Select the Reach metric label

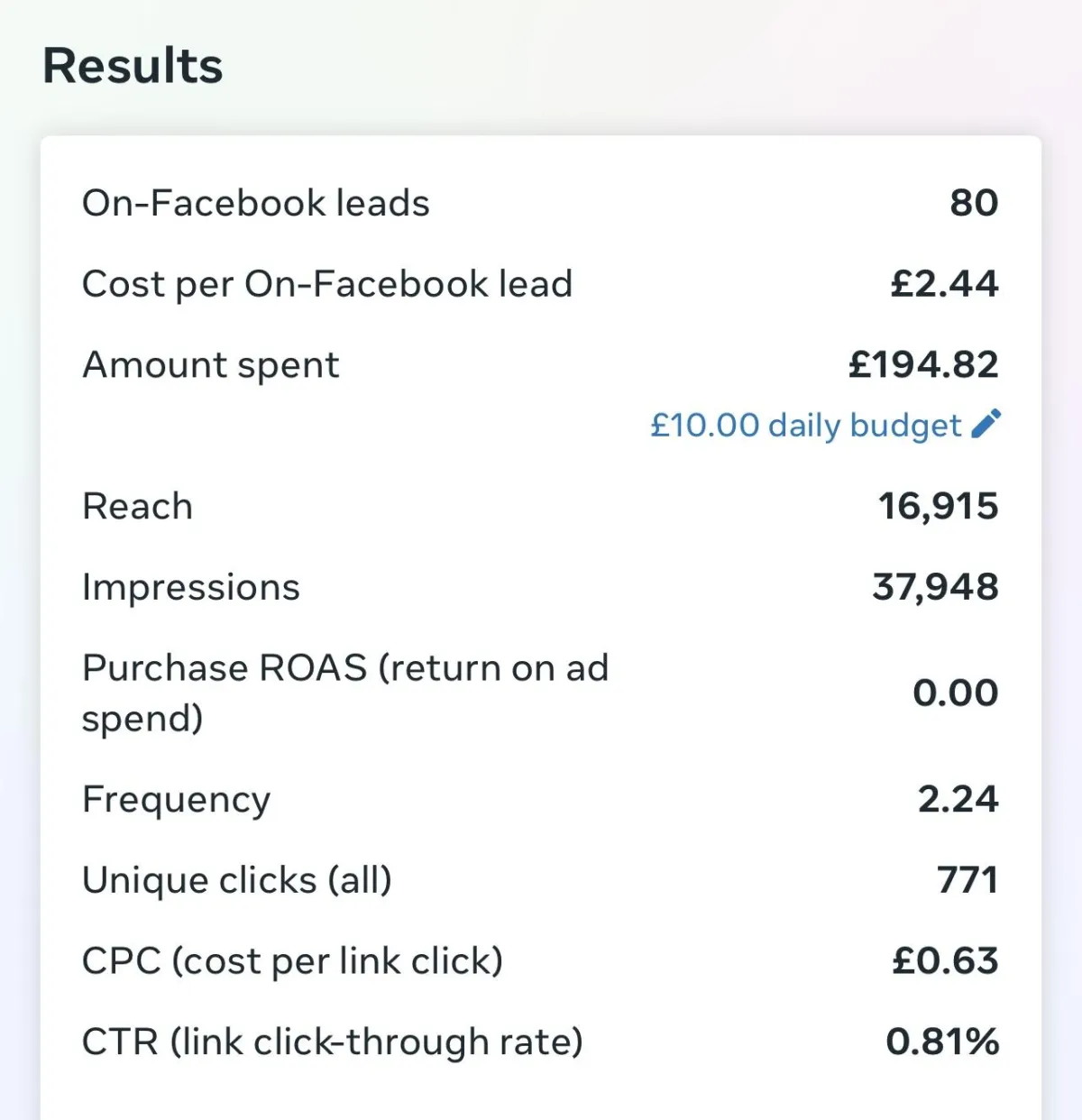tap(137, 506)
